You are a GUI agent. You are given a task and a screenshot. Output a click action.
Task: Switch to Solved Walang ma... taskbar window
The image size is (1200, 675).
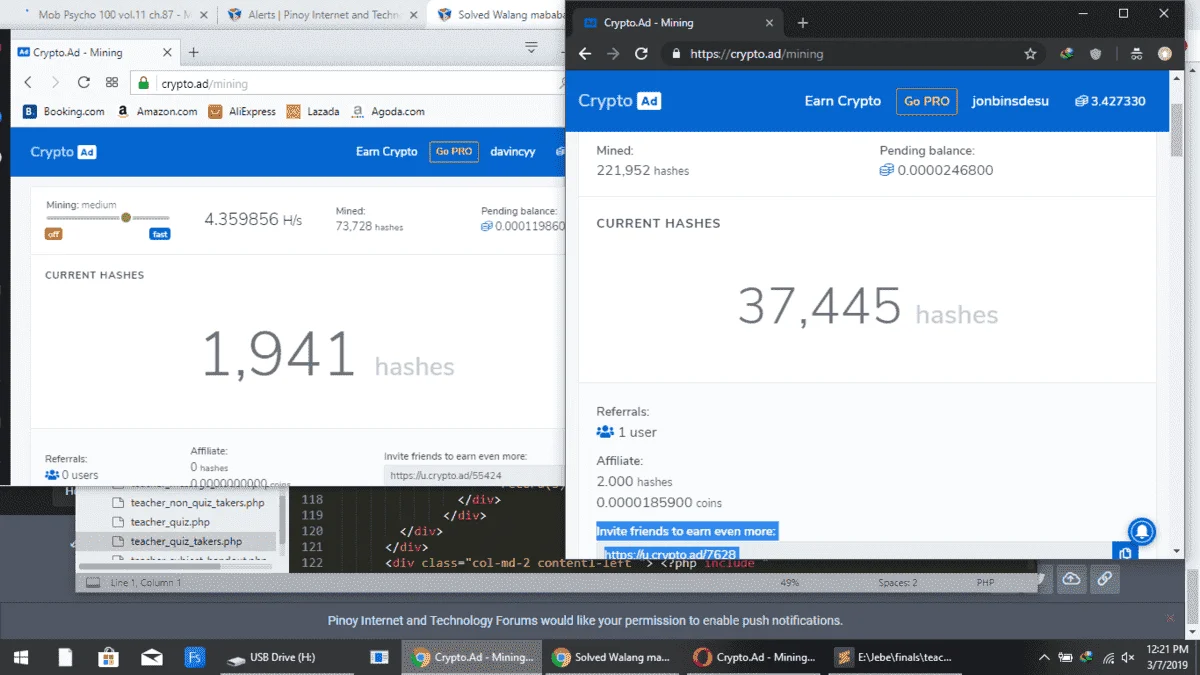(611, 657)
